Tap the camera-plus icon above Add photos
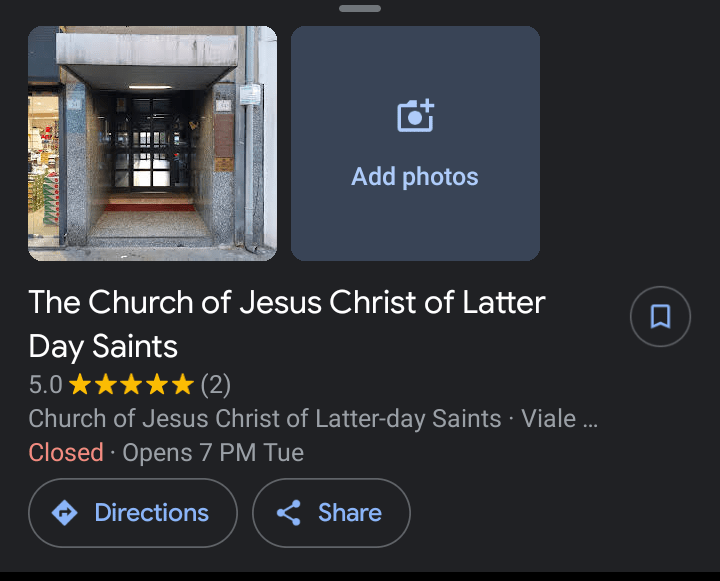This screenshot has height=581, width=720. tap(415, 117)
